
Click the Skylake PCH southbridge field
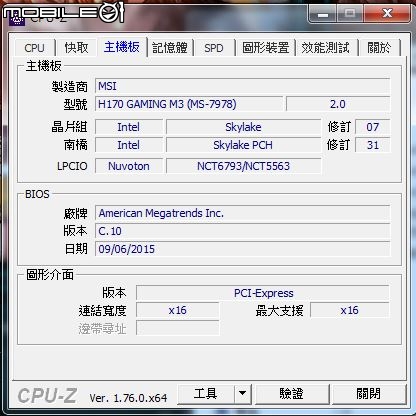pos(243,145)
